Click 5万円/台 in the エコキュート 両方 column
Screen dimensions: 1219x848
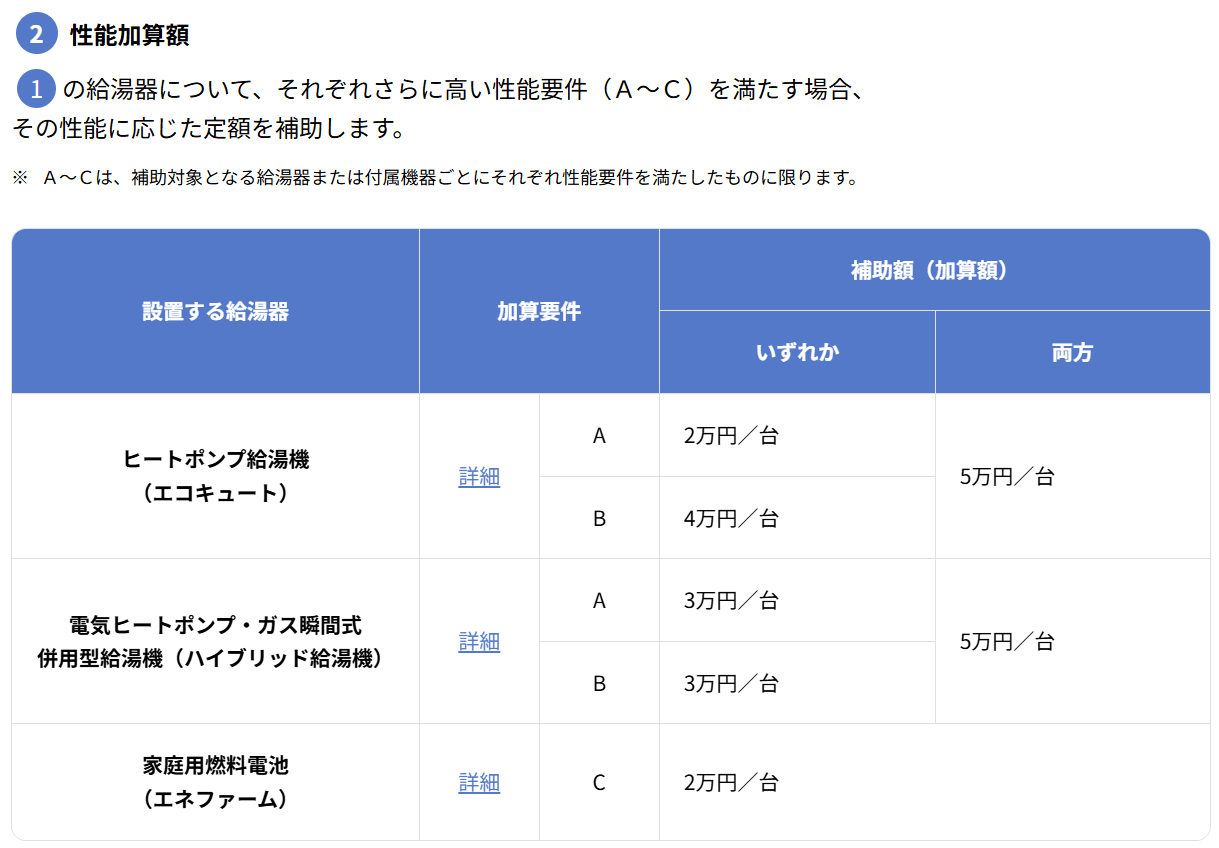[1007, 477]
